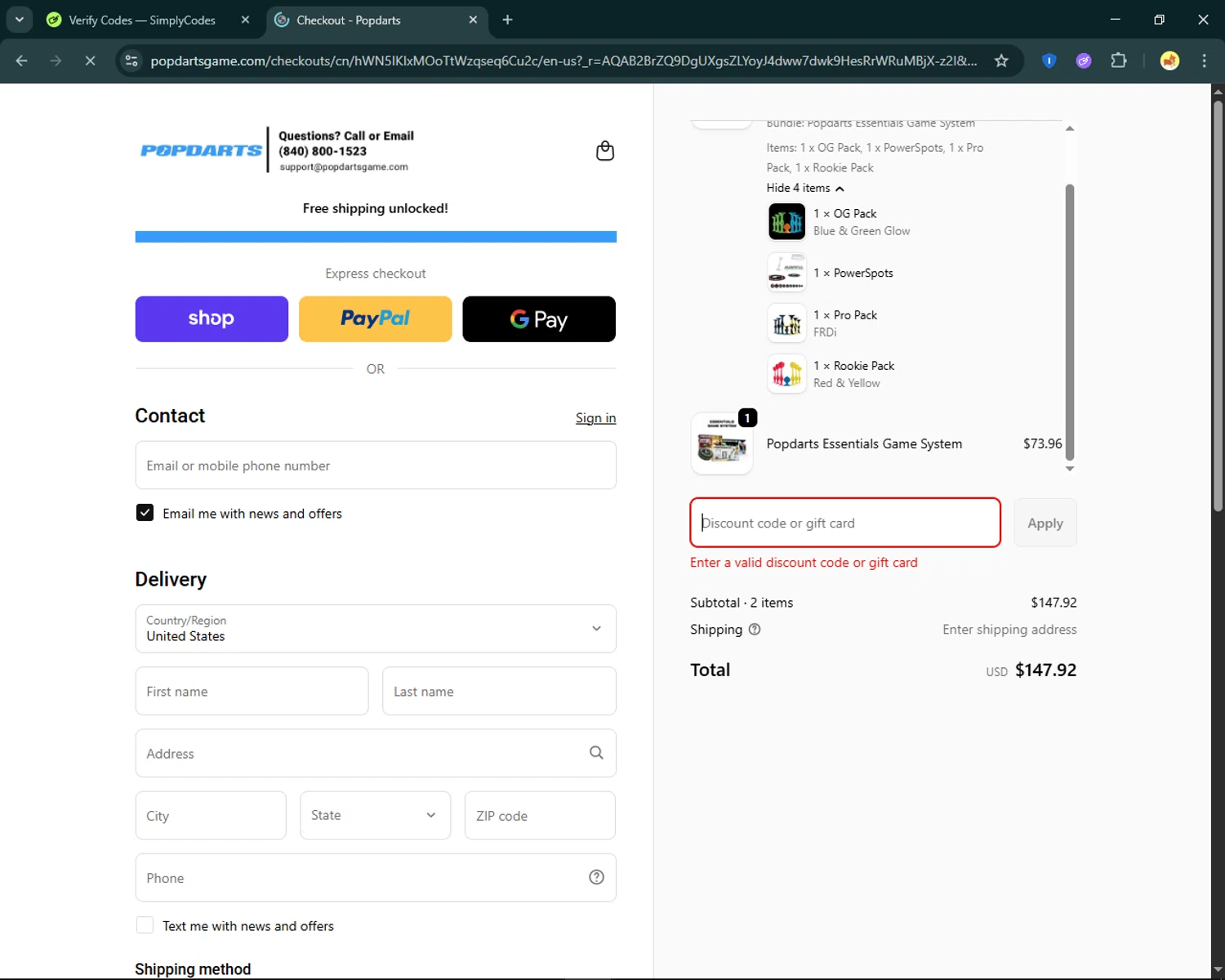View site information icon in address bar
Screen dimensions: 1225x980
point(131,60)
